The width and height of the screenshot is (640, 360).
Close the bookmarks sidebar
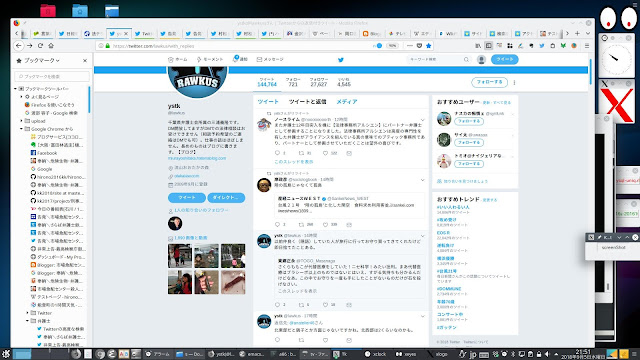point(85,60)
